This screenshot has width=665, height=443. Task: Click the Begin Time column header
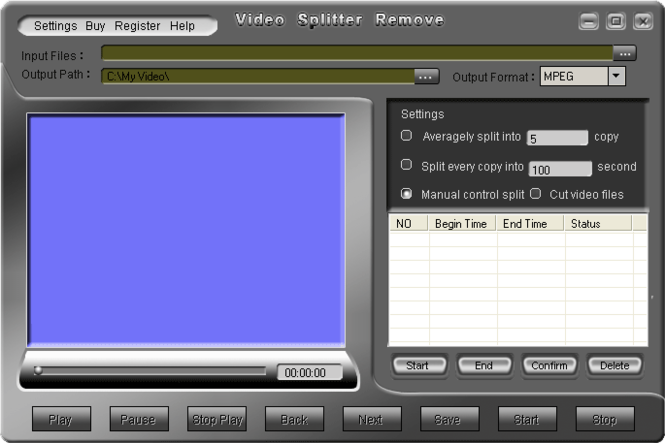pos(461,223)
